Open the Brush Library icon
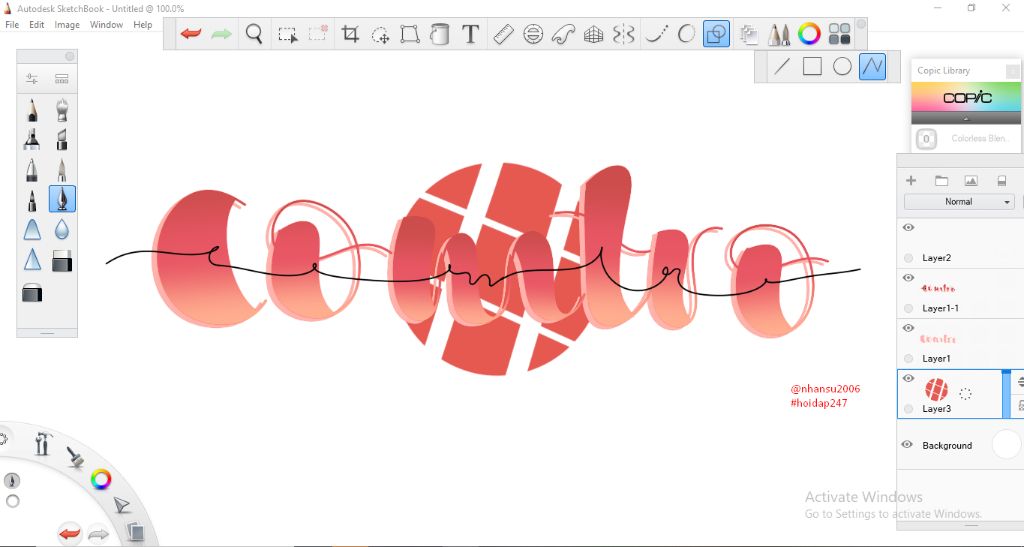The width and height of the screenshot is (1024, 547). click(x=62, y=79)
